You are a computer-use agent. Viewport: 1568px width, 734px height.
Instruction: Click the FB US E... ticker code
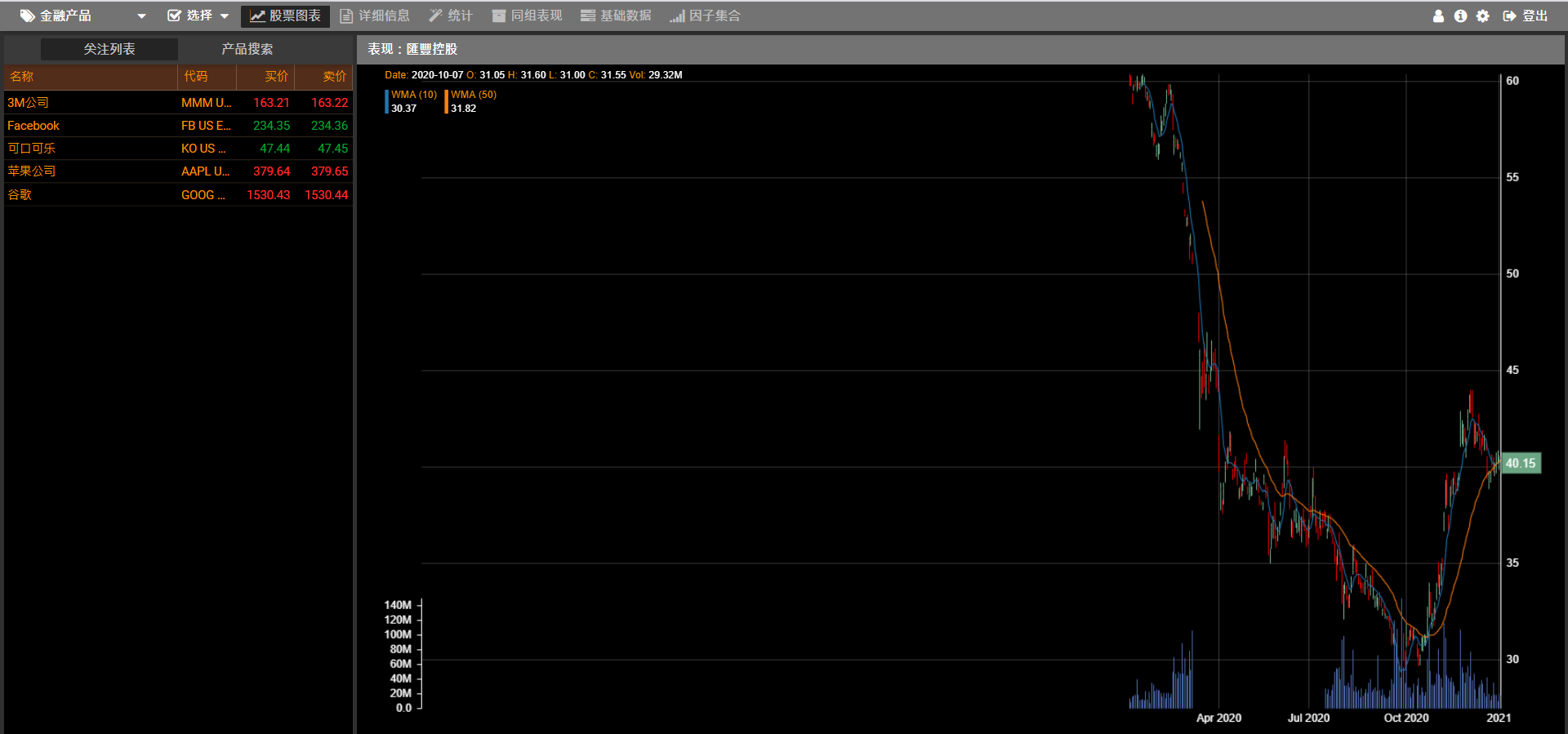click(x=206, y=126)
